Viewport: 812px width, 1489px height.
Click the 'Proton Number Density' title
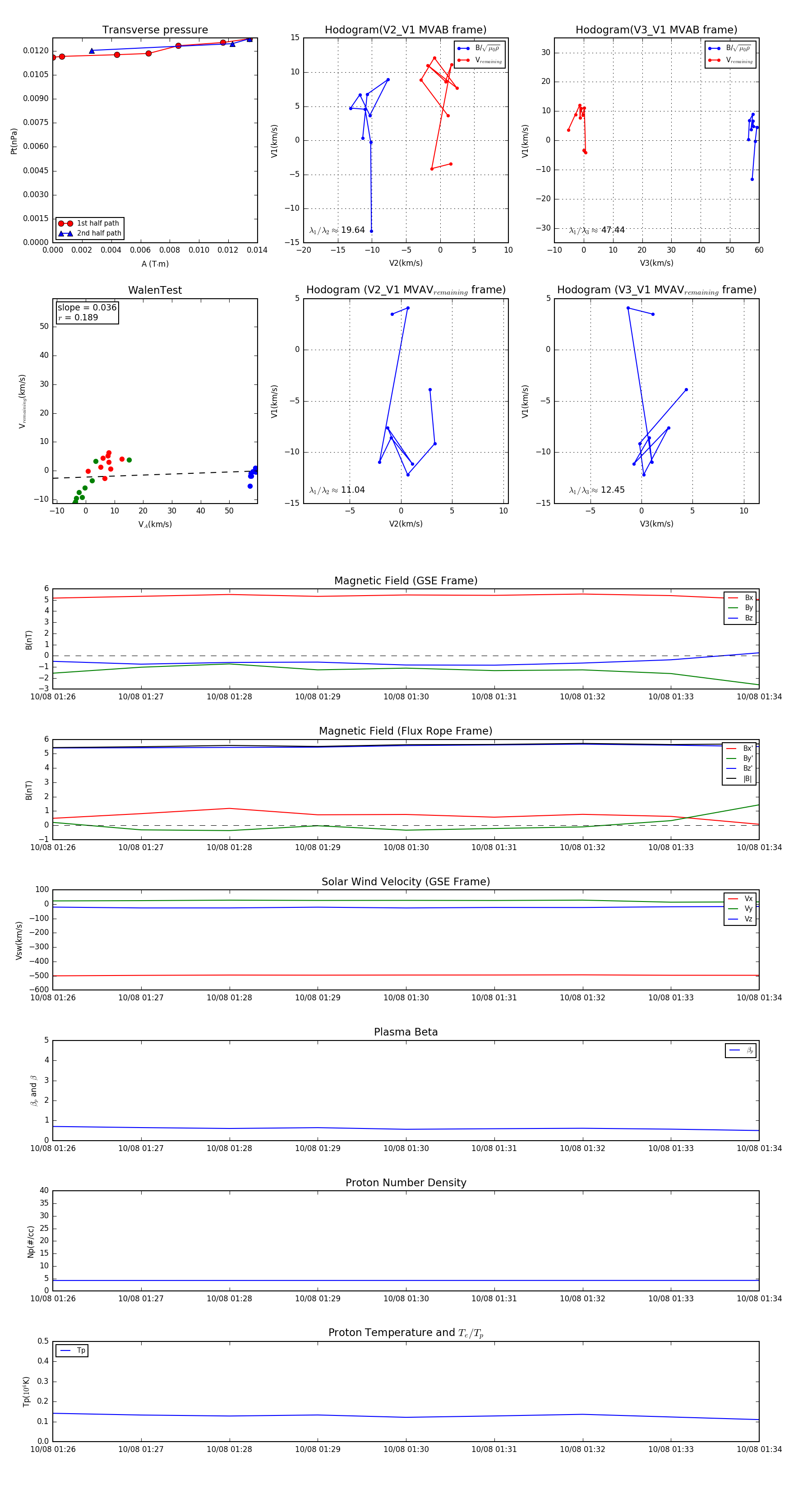pos(406,1183)
